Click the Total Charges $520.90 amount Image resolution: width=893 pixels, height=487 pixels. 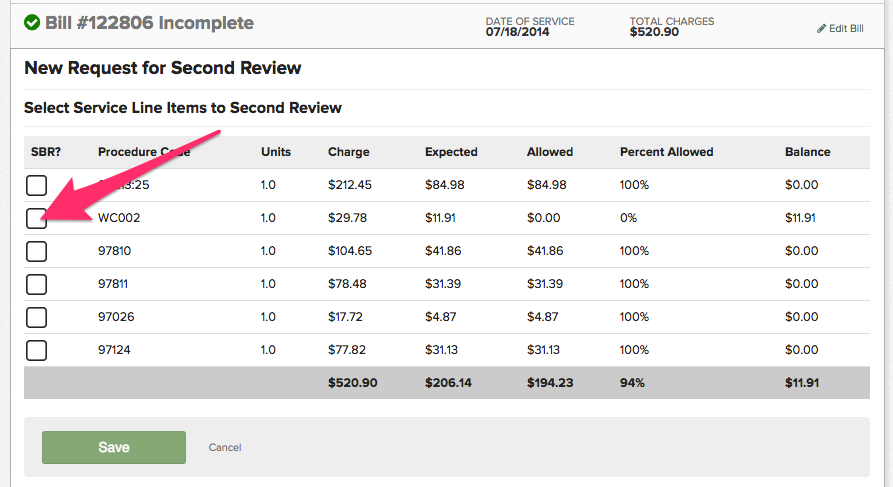point(654,32)
